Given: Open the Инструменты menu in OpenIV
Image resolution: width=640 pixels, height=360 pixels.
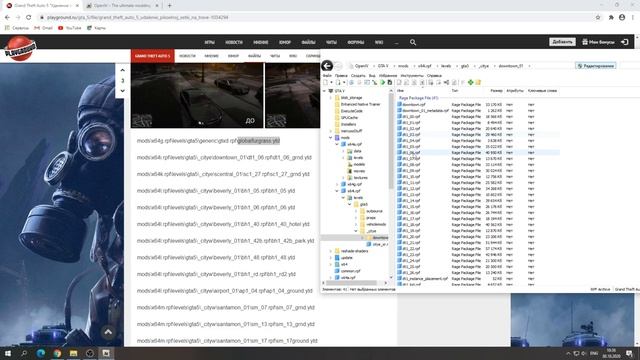Looking at the screenshot, I should (x=412, y=76).
